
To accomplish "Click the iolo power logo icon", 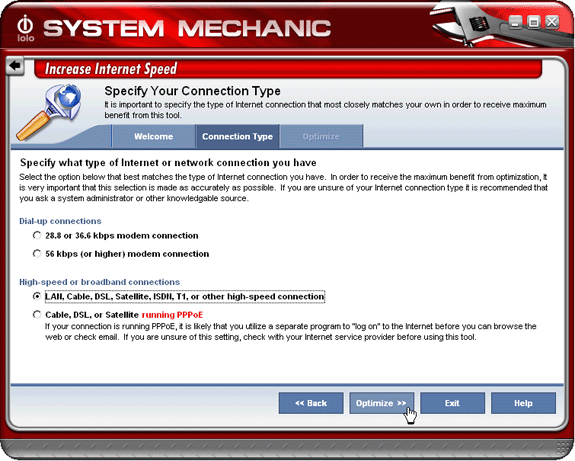I will click(25, 28).
